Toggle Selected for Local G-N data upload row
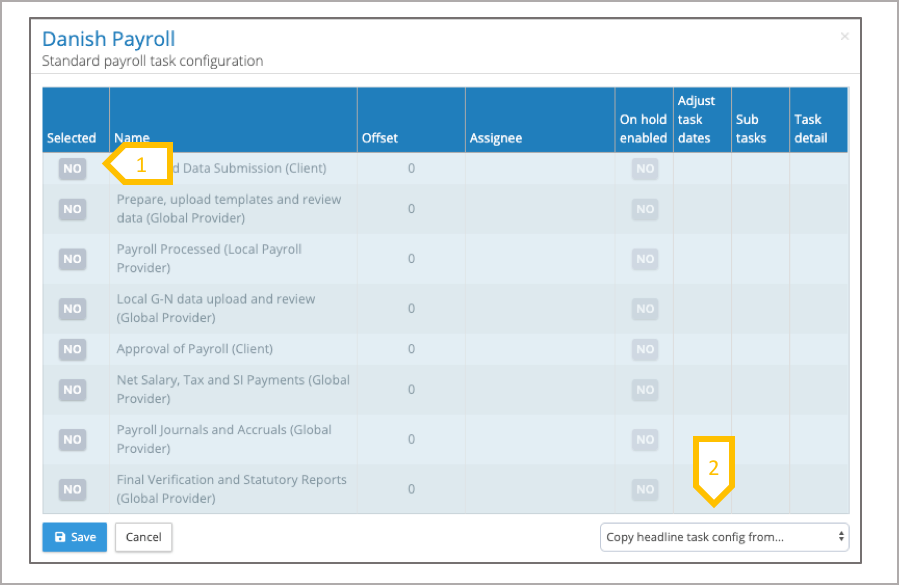The width and height of the screenshot is (899, 585). pyautogui.click(x=72, y=309)
